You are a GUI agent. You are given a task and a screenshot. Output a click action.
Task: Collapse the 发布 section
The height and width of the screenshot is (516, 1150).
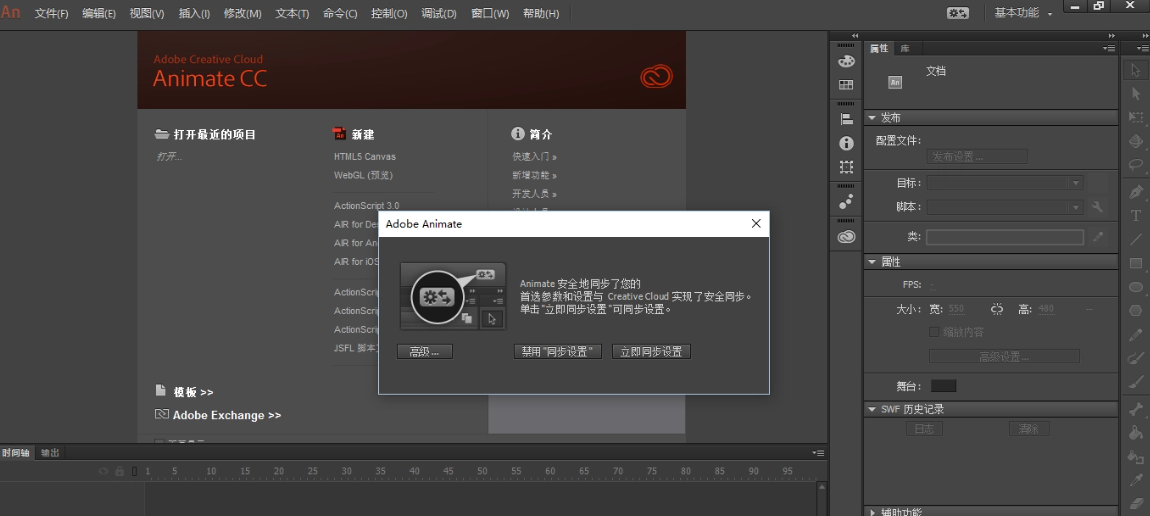pos(872,118)
